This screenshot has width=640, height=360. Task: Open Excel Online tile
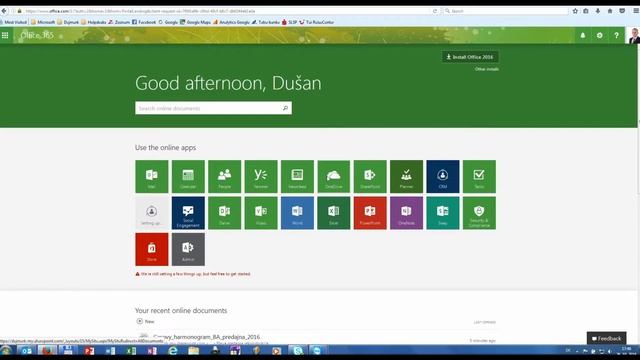[x=334, y=213]
